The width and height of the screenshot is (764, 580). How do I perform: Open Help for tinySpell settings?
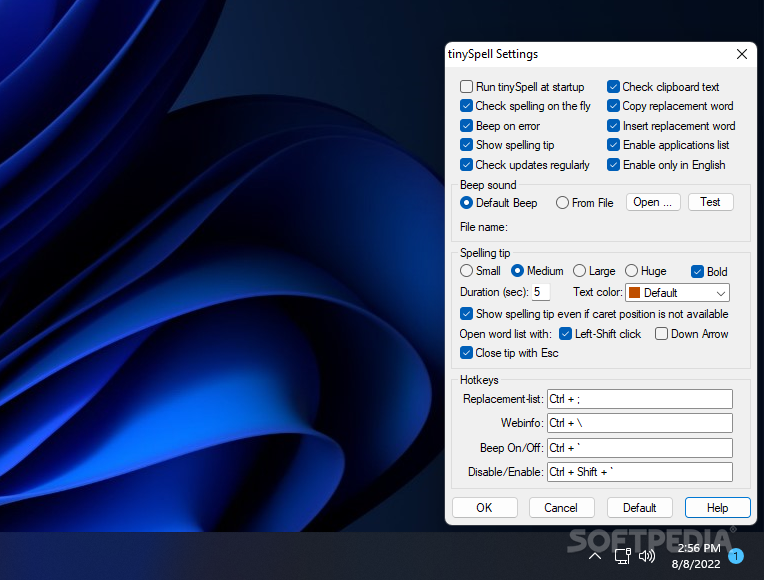[x=717, y=508]
